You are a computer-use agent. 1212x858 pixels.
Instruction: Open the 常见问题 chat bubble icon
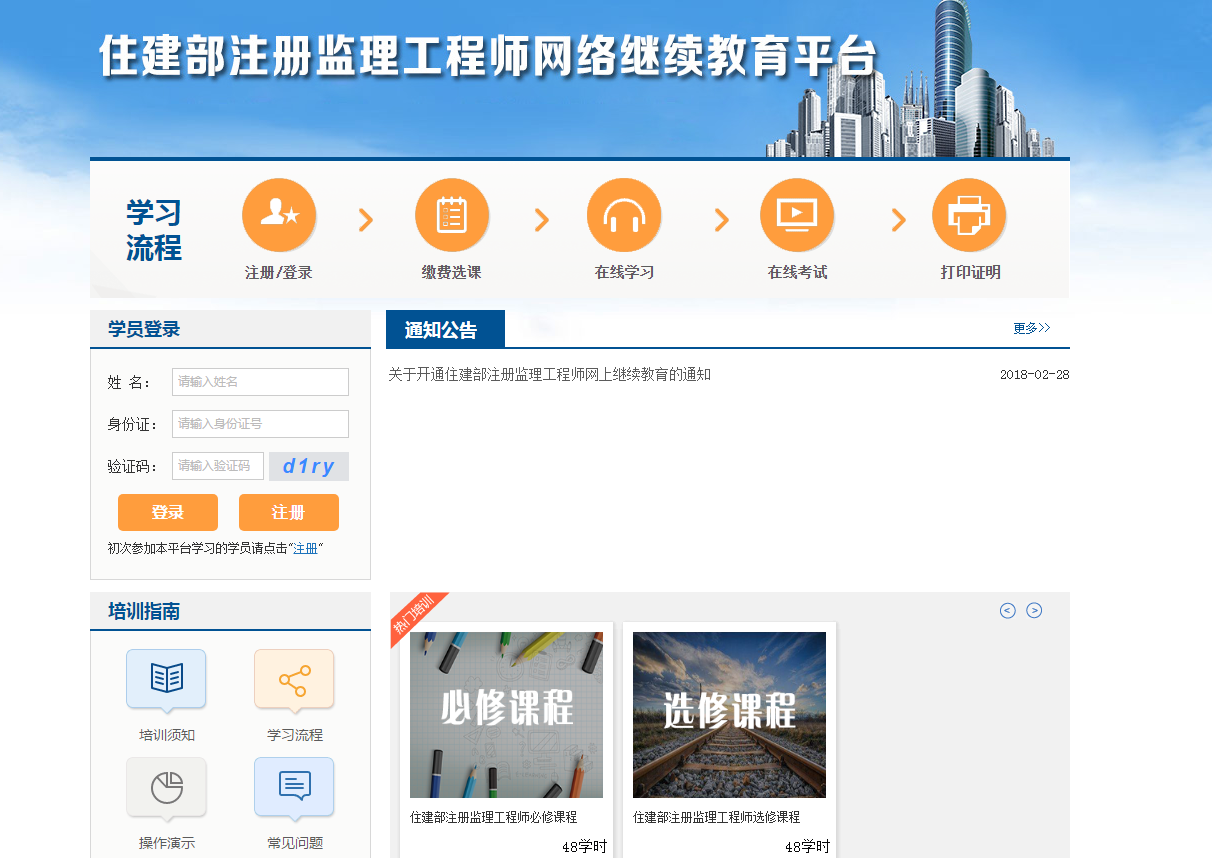coord(294,787)
